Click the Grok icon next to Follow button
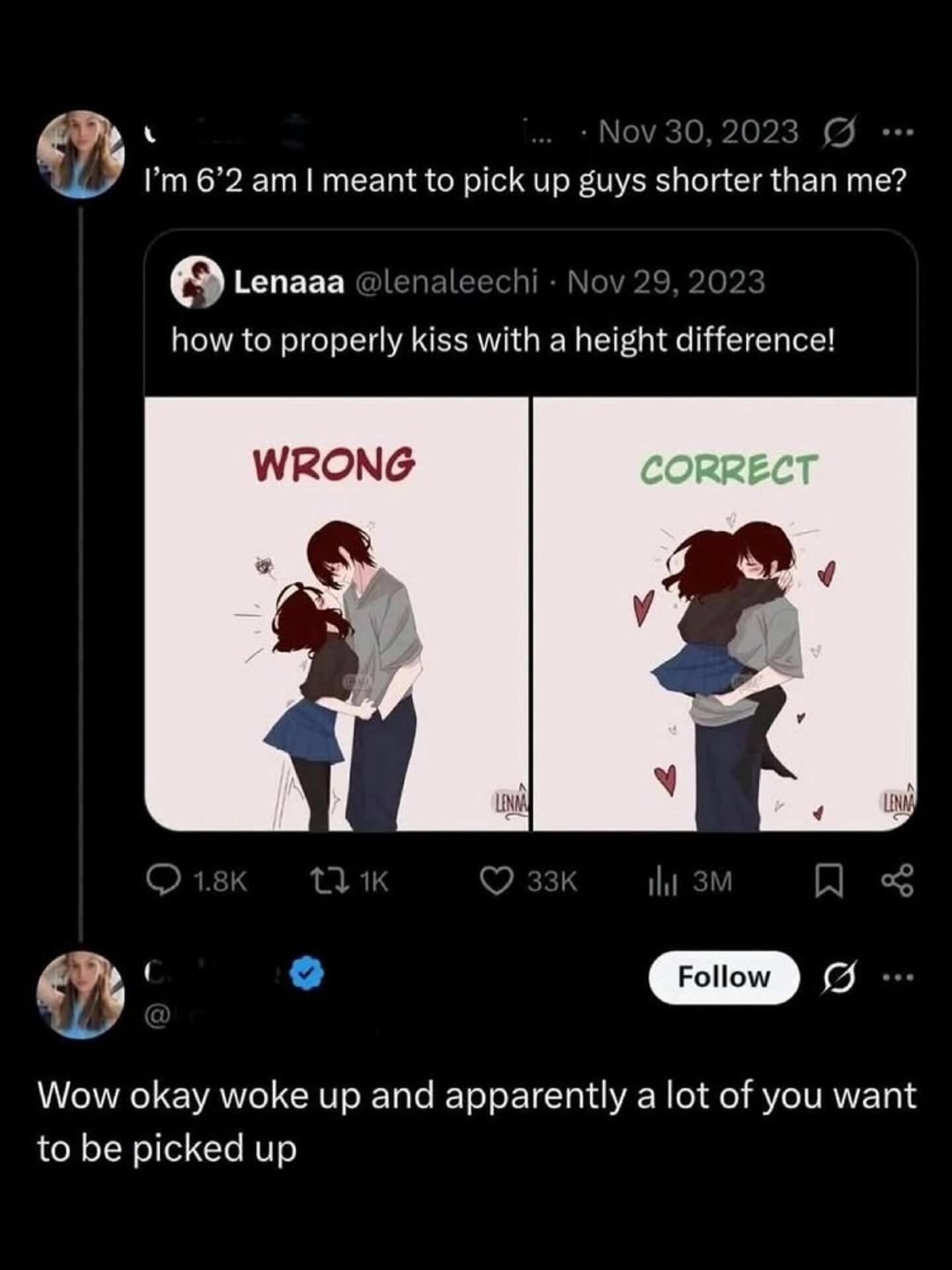This screenshot has height=1270, width=952. [838, 977]
